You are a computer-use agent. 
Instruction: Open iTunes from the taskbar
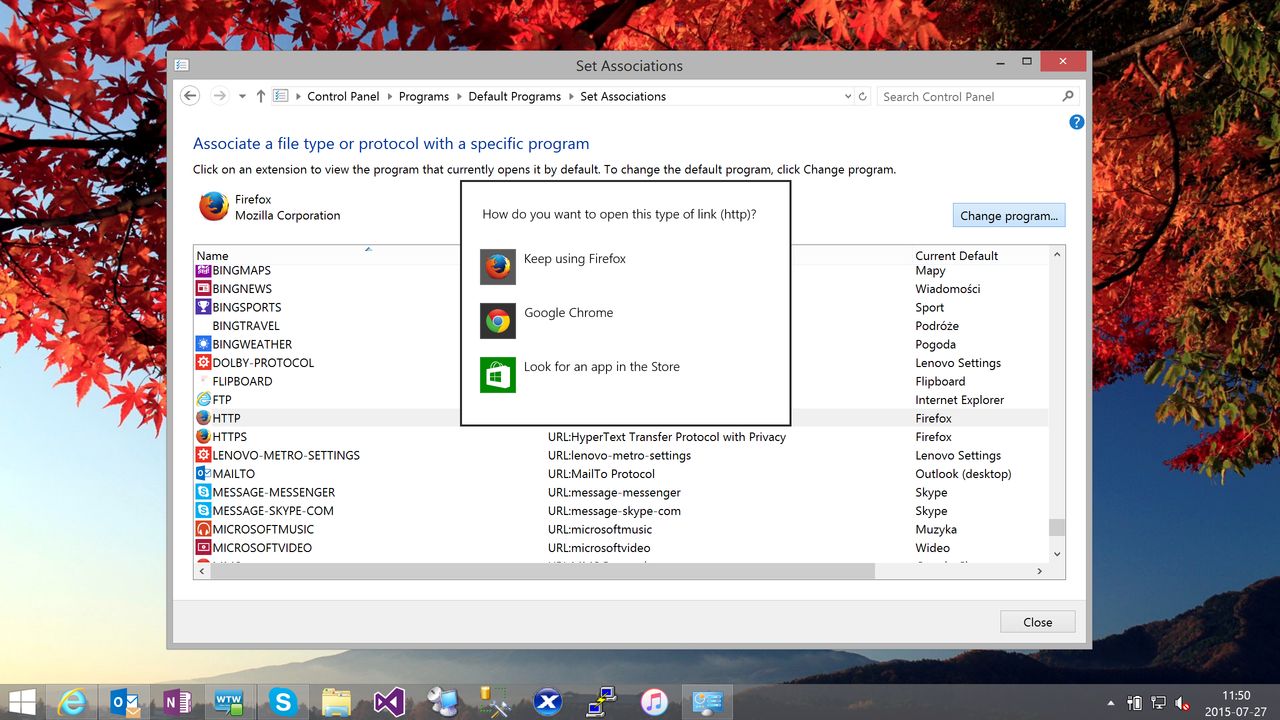pos(653,701)
